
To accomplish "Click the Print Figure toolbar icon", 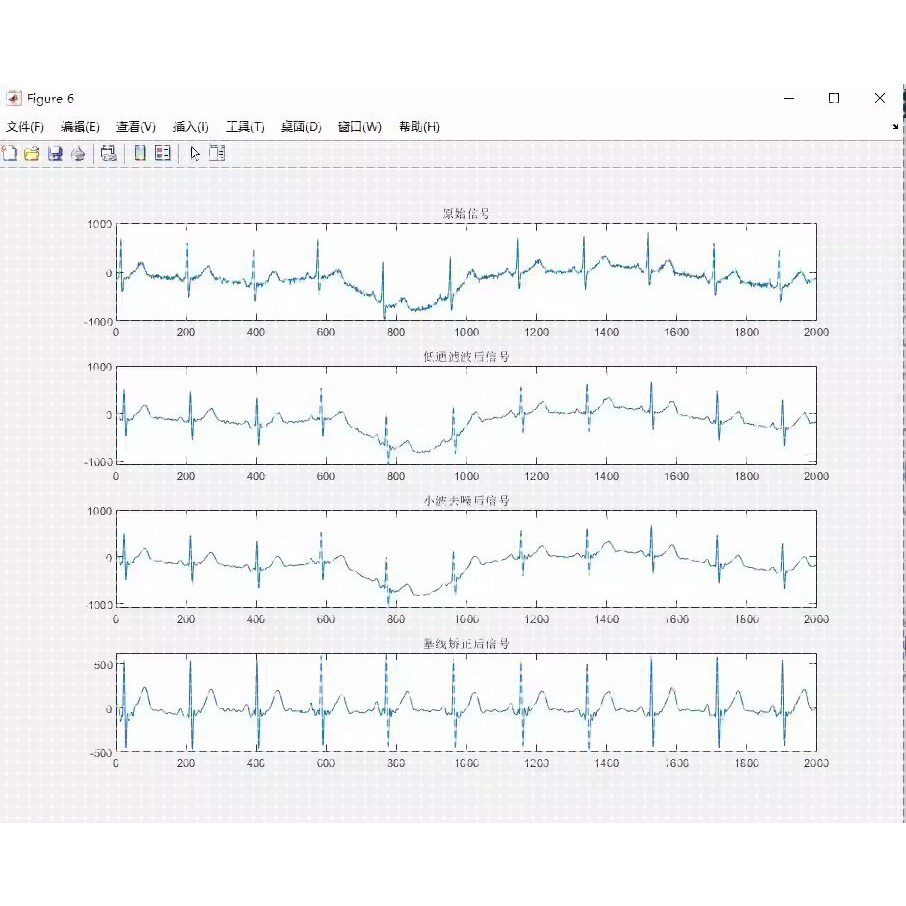I will click(78, 154).
